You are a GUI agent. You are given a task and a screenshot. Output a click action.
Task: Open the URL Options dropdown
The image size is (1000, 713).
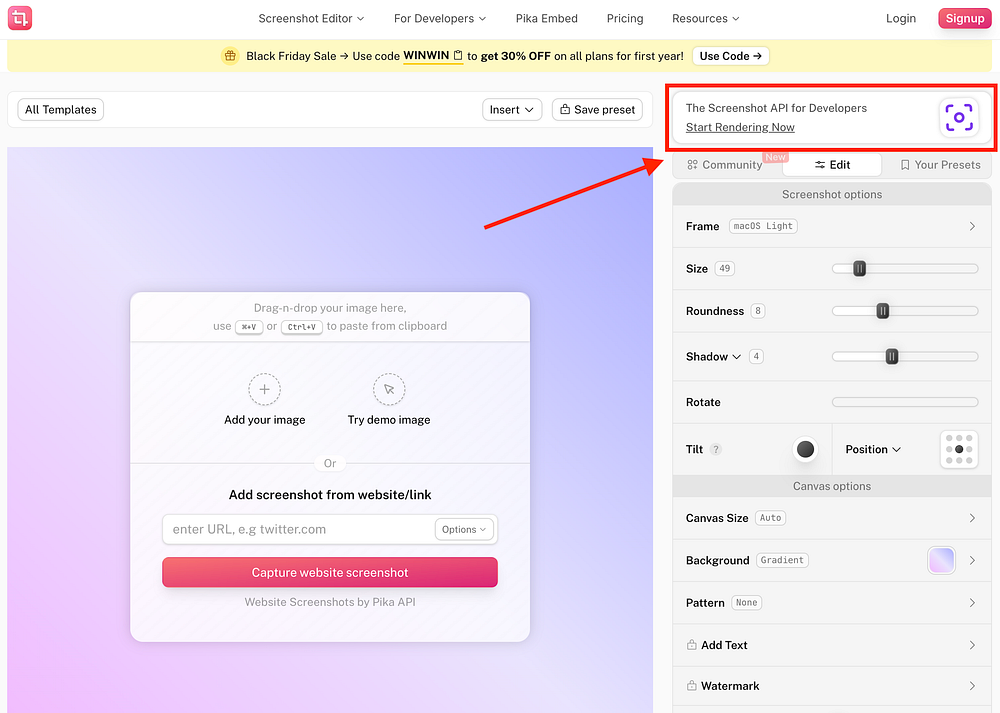[x=464, y=529]
